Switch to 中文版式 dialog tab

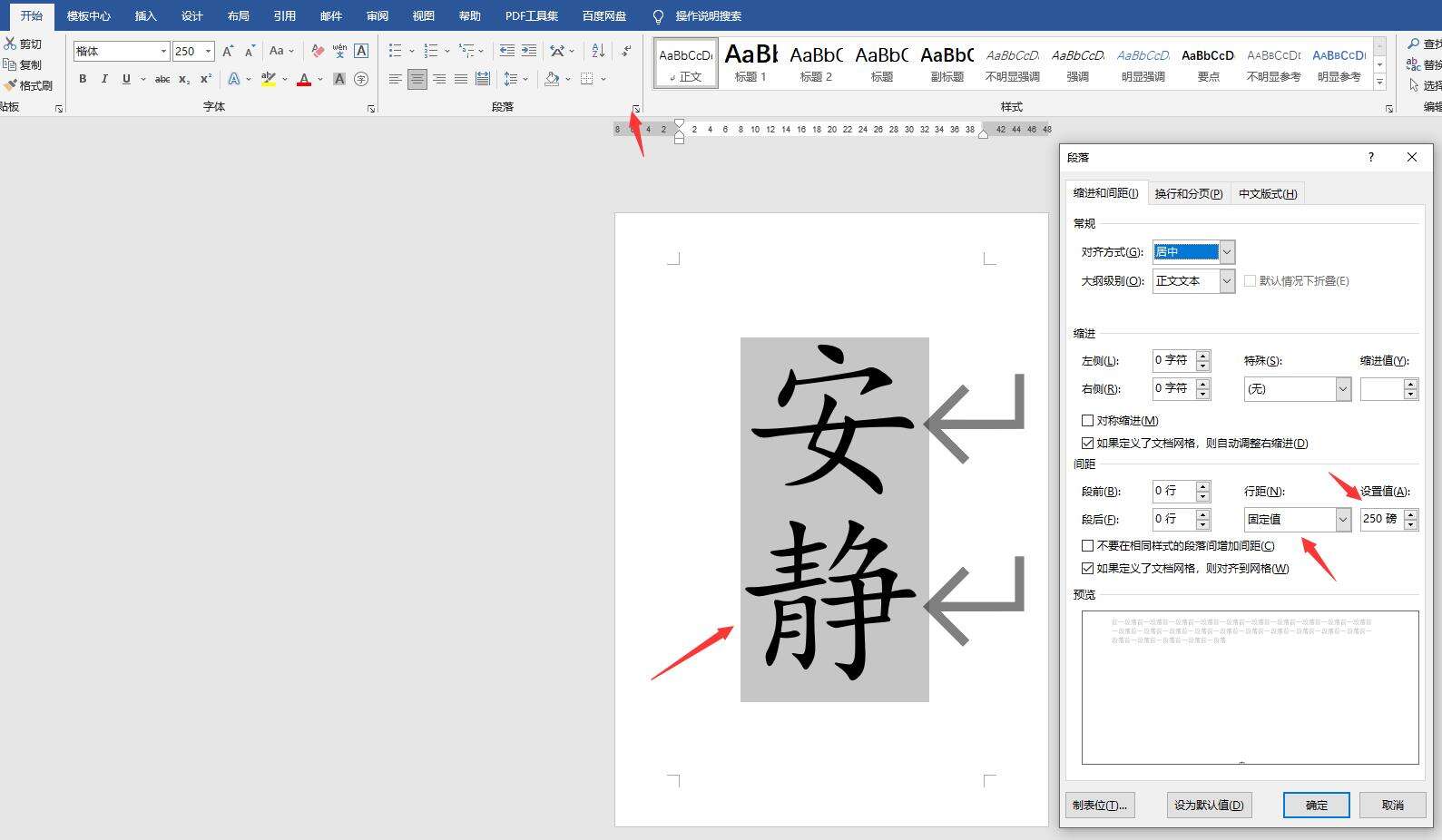tap(1268, 193)
